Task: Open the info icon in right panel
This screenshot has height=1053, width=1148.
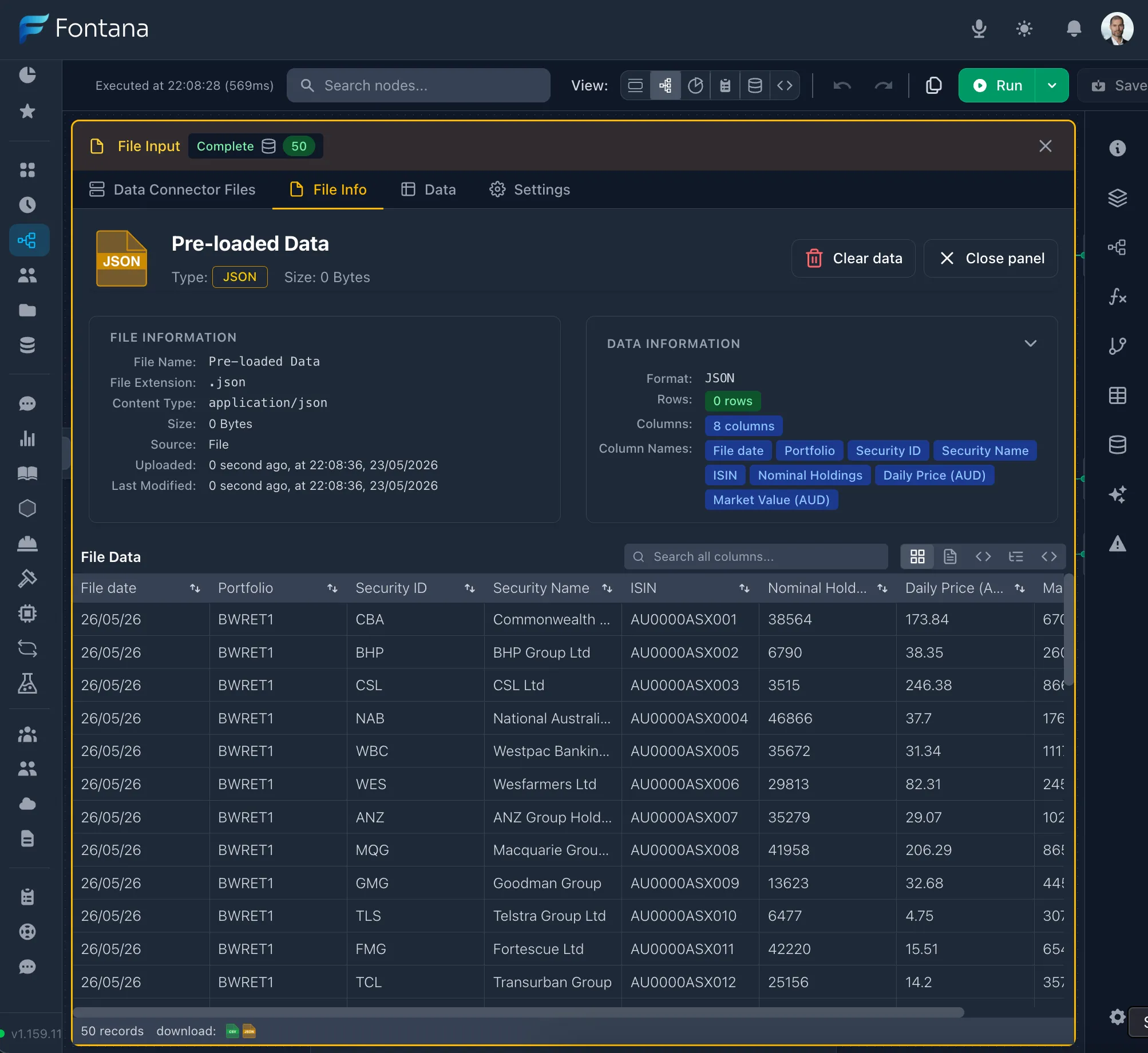Action: point(1117,148)
